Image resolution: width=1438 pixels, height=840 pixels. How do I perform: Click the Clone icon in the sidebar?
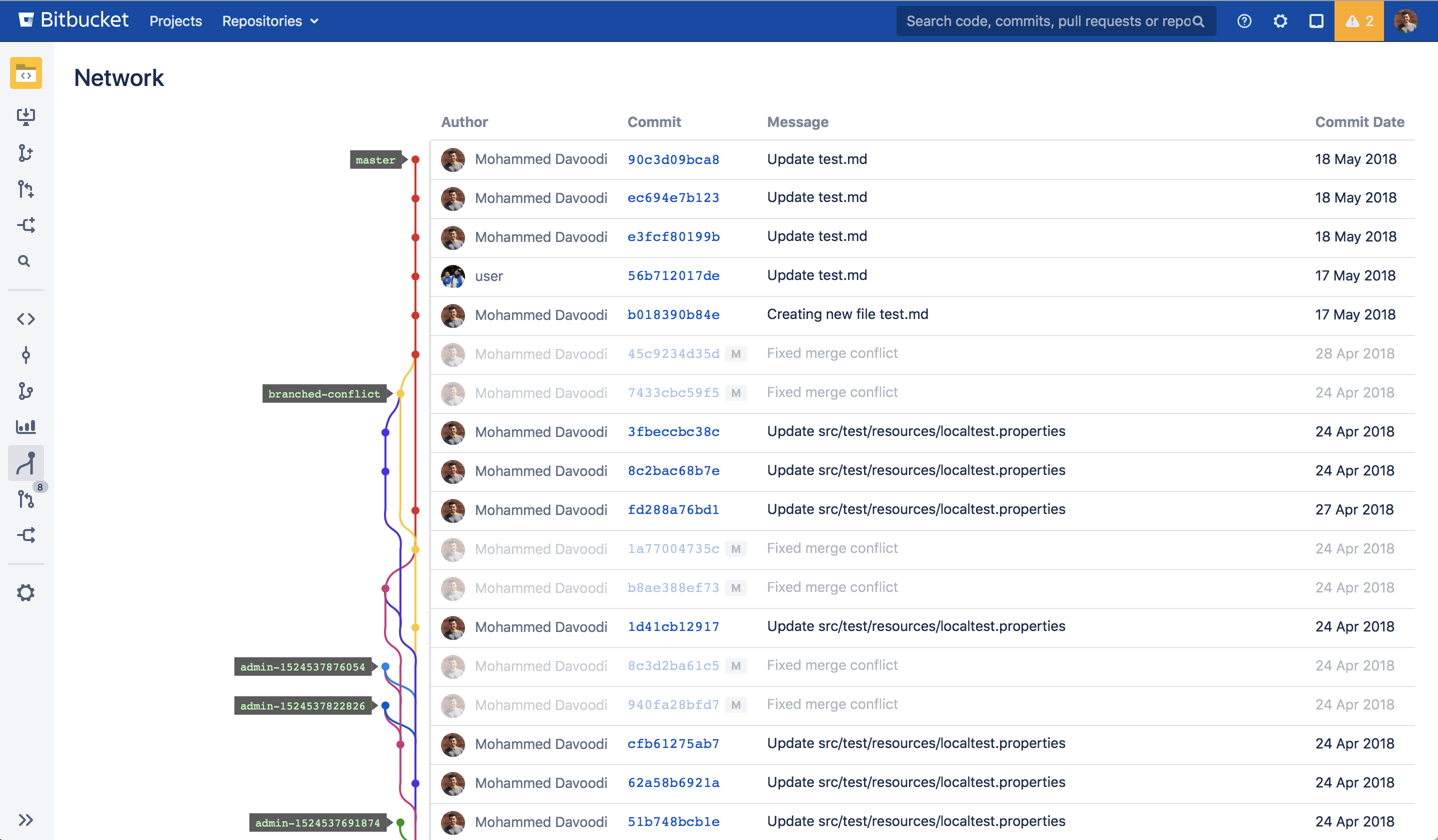(x=25, y=117)
